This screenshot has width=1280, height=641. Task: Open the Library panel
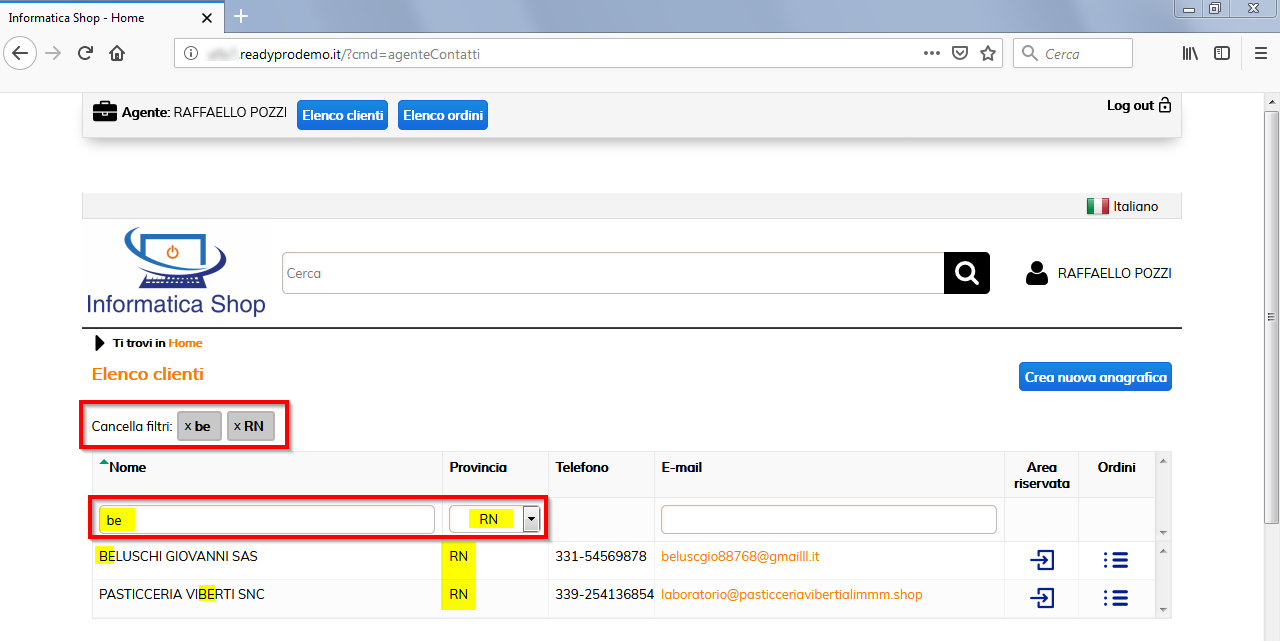coord(1191,54)
